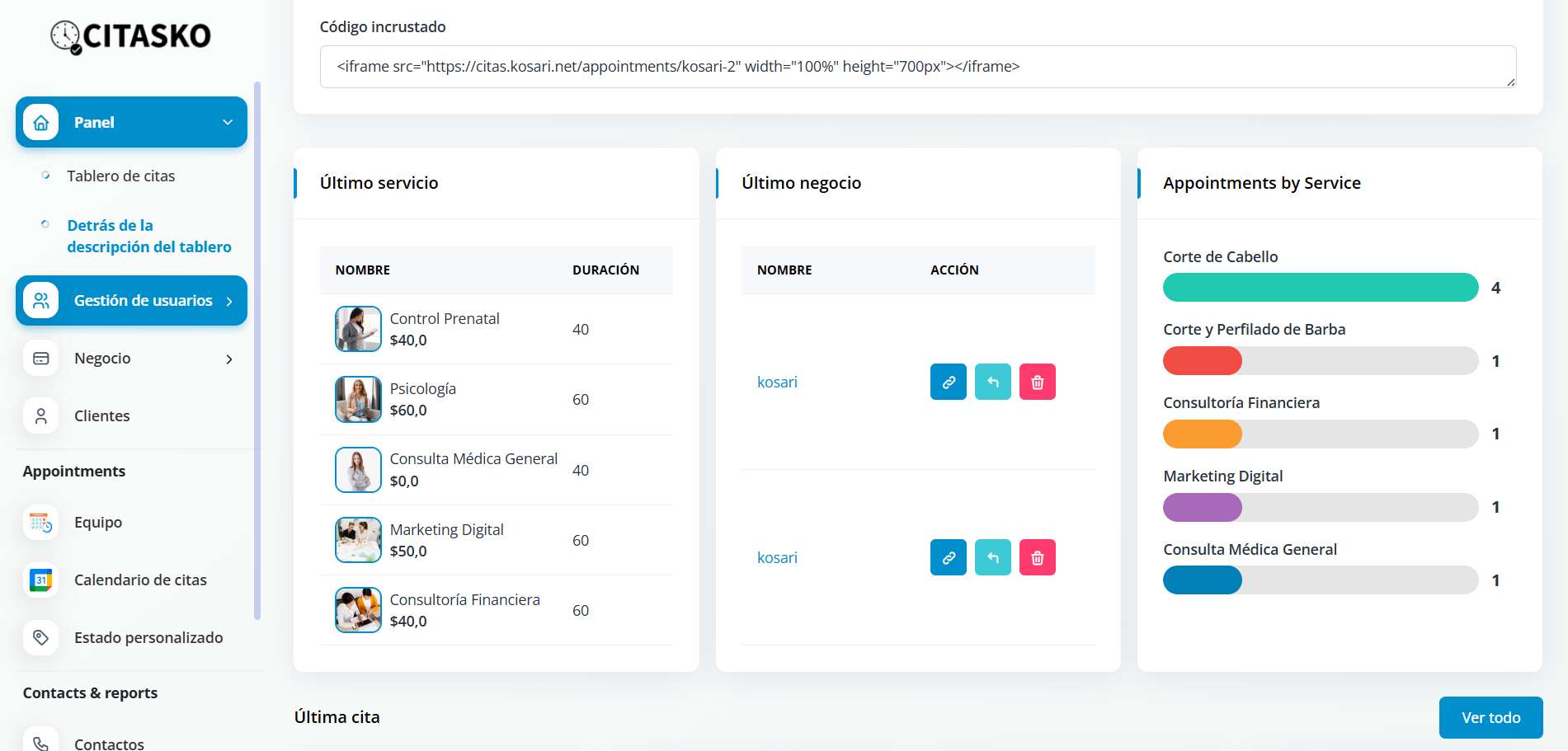Click the Panel home icon

[39, 121]
